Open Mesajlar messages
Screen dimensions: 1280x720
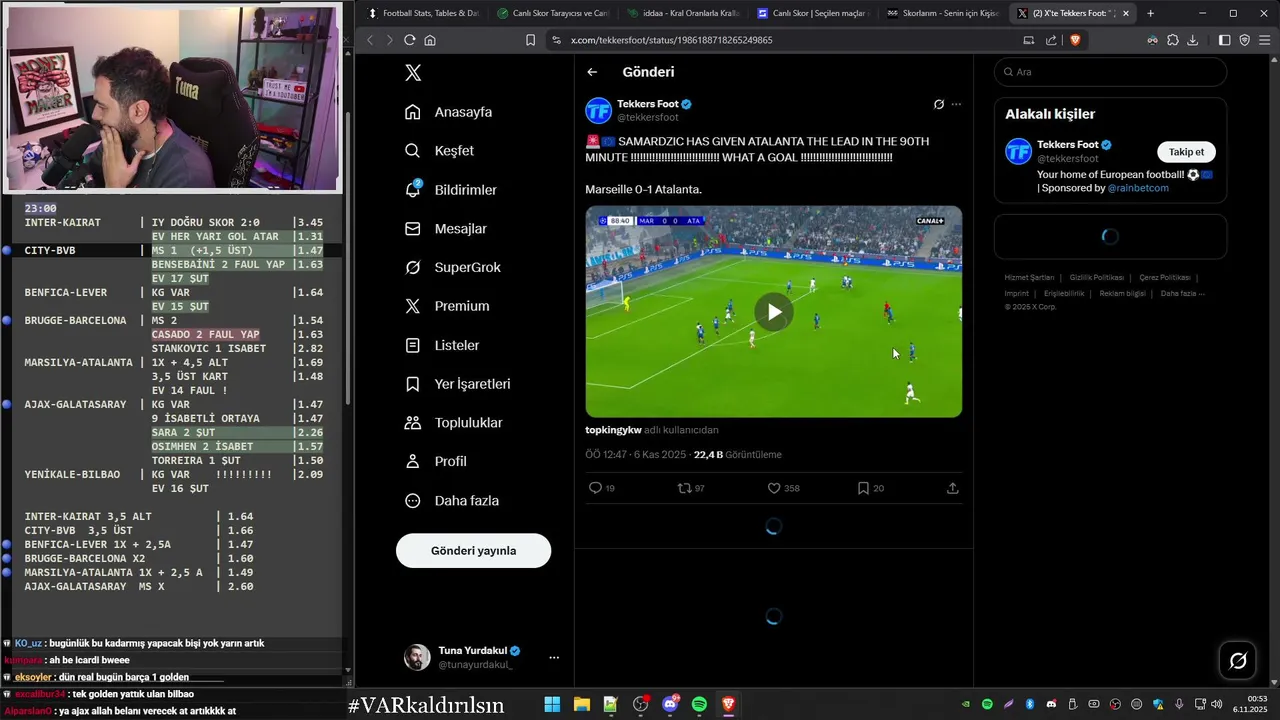point(446,229)
